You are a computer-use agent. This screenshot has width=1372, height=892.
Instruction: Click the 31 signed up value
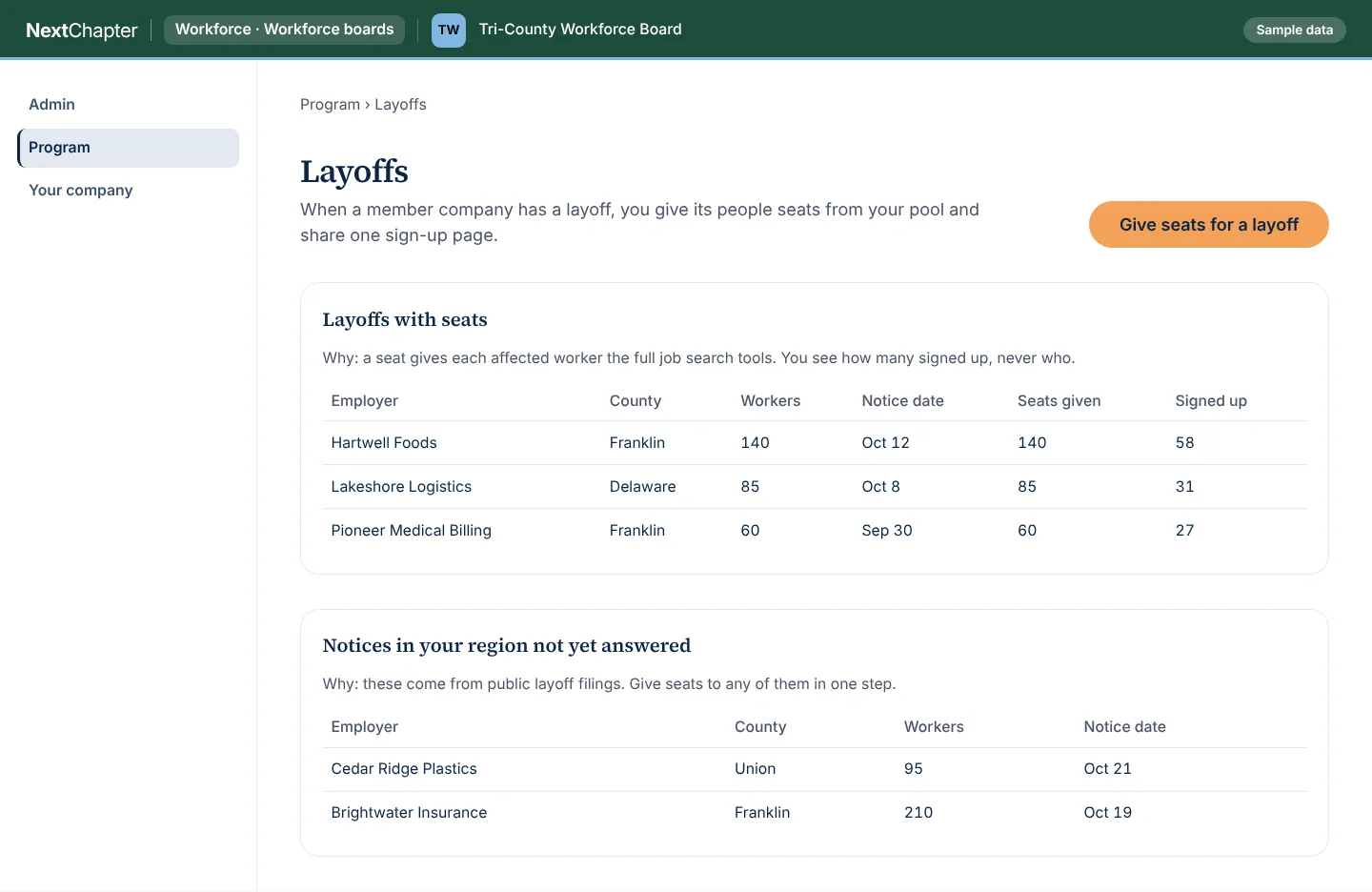[x=1184, y=487]
